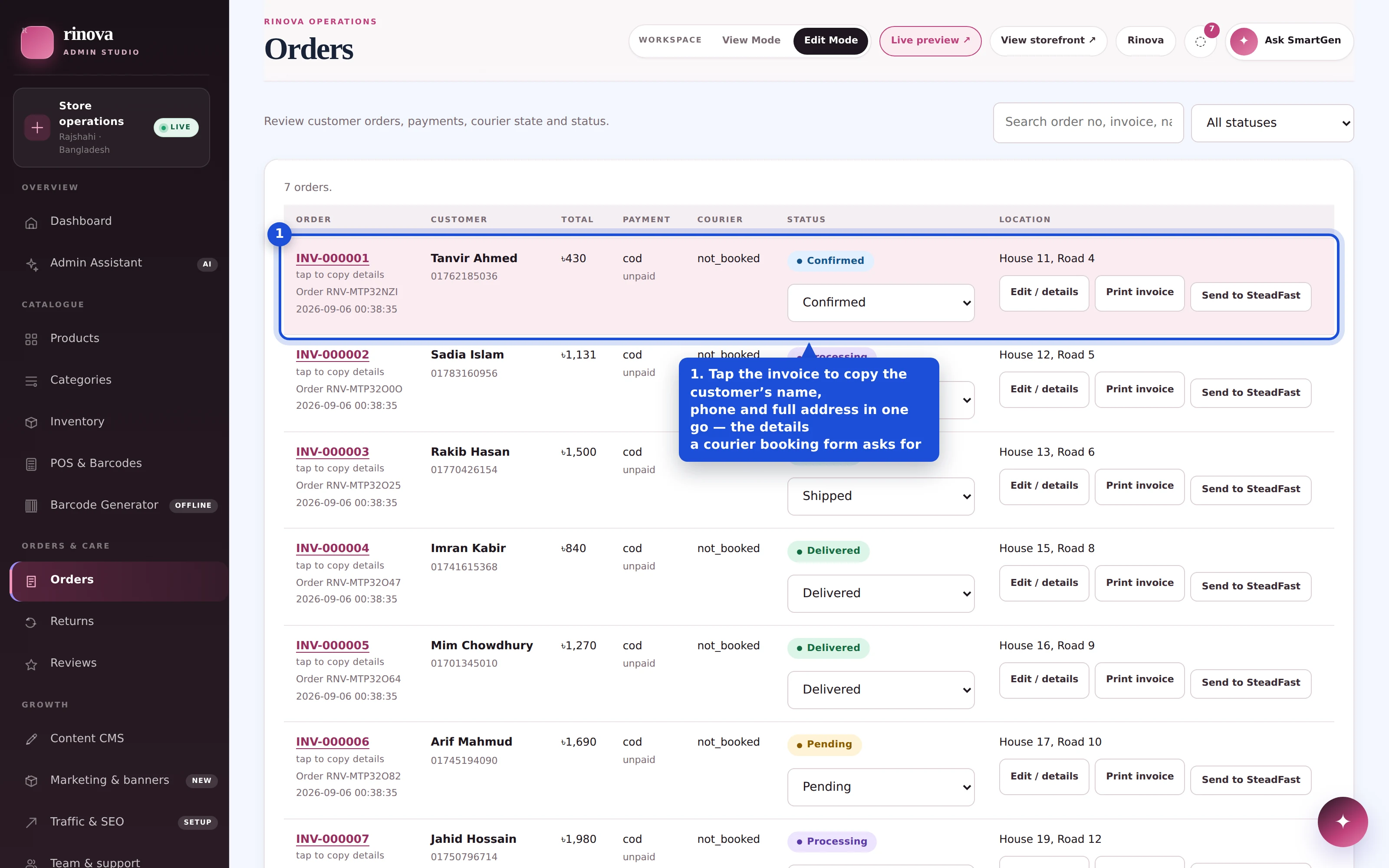Click the LIVE status badge

pyautogui.click(x=176, y=127)
